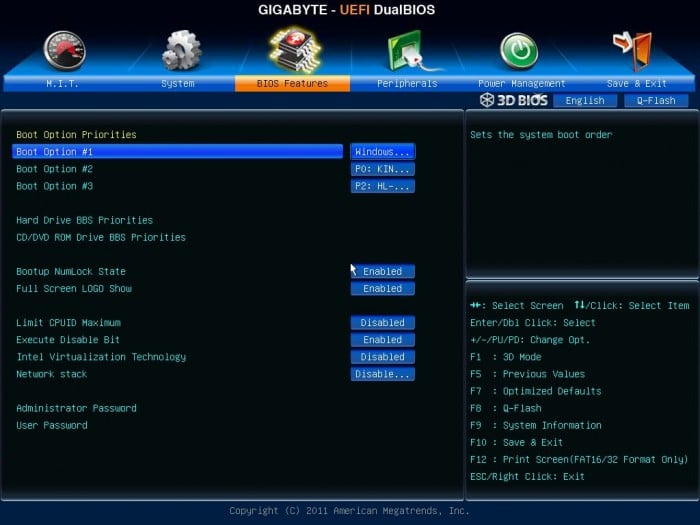The width and height of the screenshot is (700, 525).
Task: Open Boot Option #2 P0: KIN value
Action: click(383, 169)
